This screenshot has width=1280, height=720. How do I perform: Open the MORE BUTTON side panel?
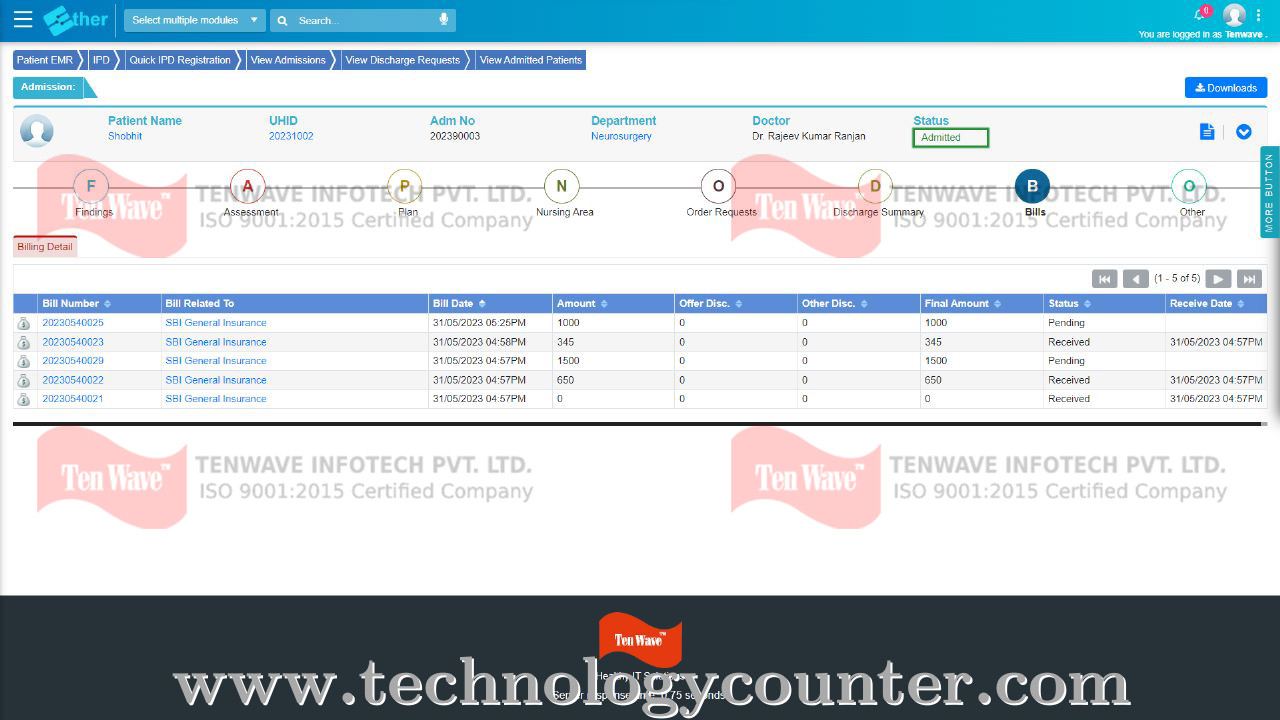pyautogui.click(x=1270, y=192)
